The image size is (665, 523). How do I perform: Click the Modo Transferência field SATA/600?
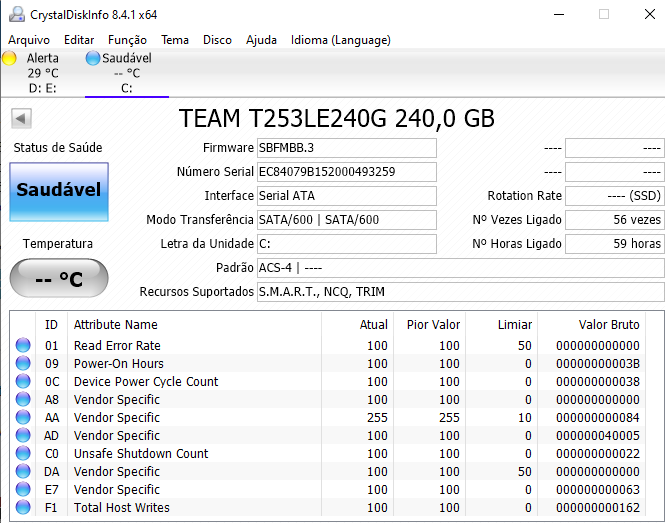tap(346, 220)
